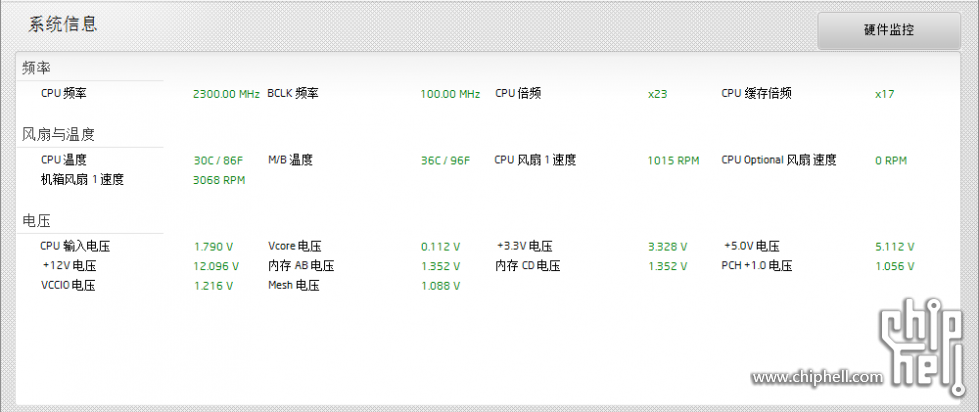Click the PCH +1.0 电压 label
This screenshot has height=412, width=979.
757,265
